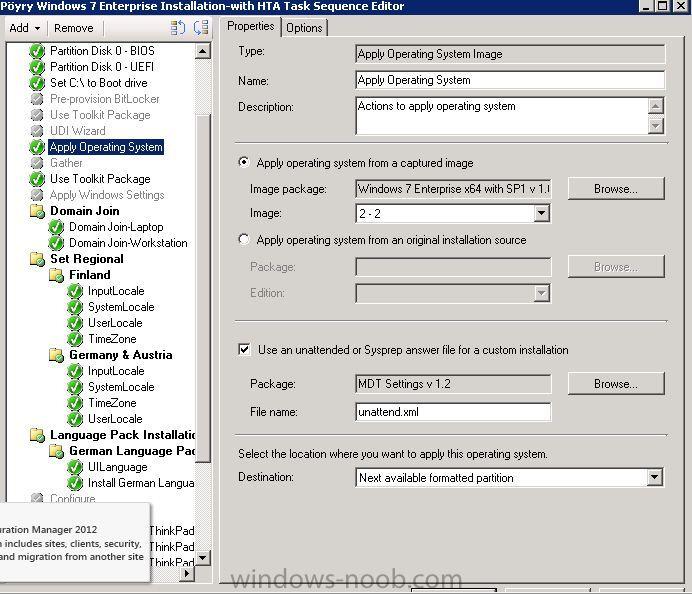Screen dimensions: 692x594
Task: Click green check icon of Apply Operating System step
Action: [x=37, y=147]
